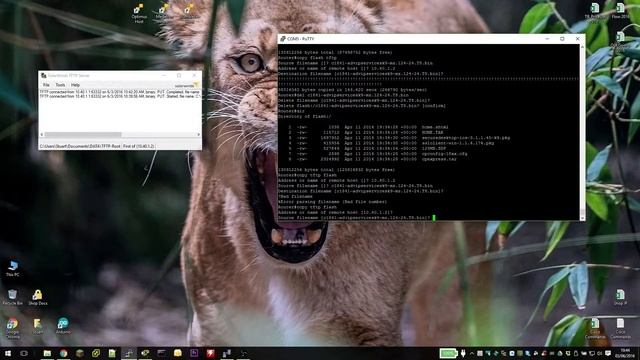
Task: Open File Explorer from the taskbar
Action: pyautogui.click(x=47, y=353)
